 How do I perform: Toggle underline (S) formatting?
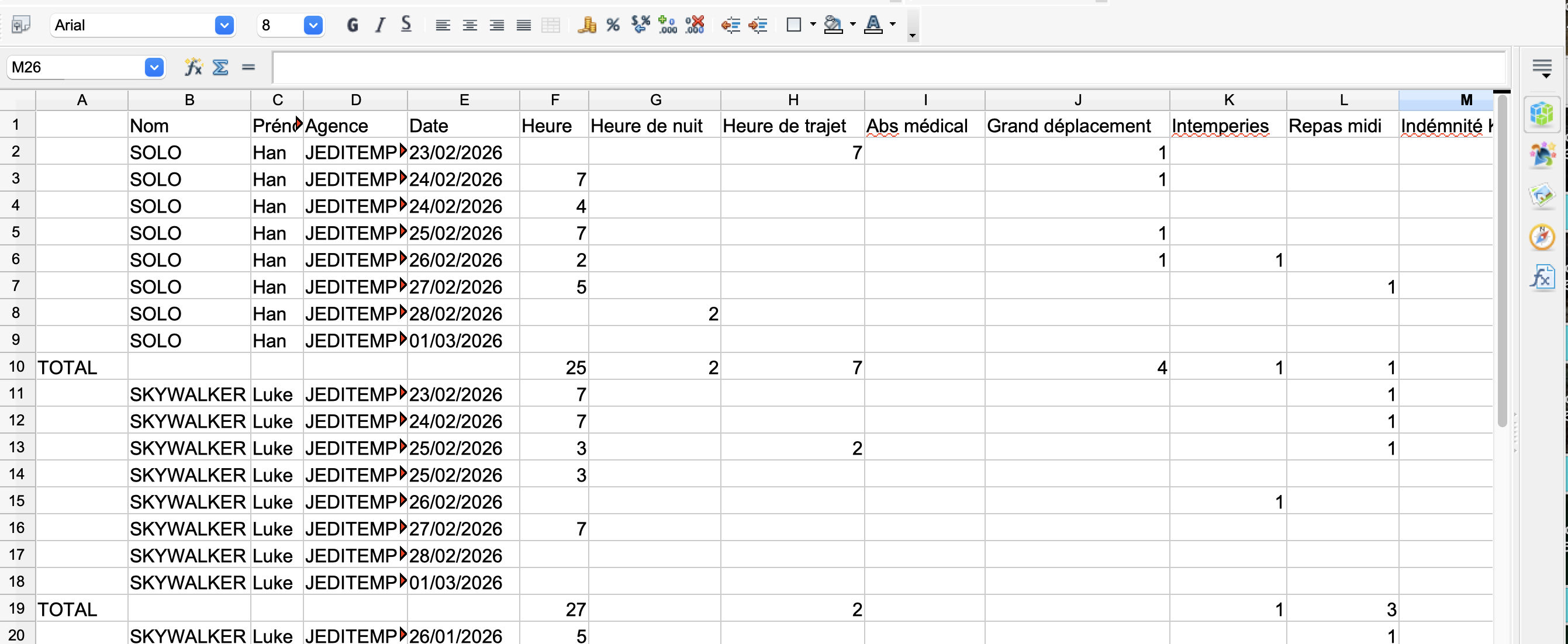click(406, 25)
